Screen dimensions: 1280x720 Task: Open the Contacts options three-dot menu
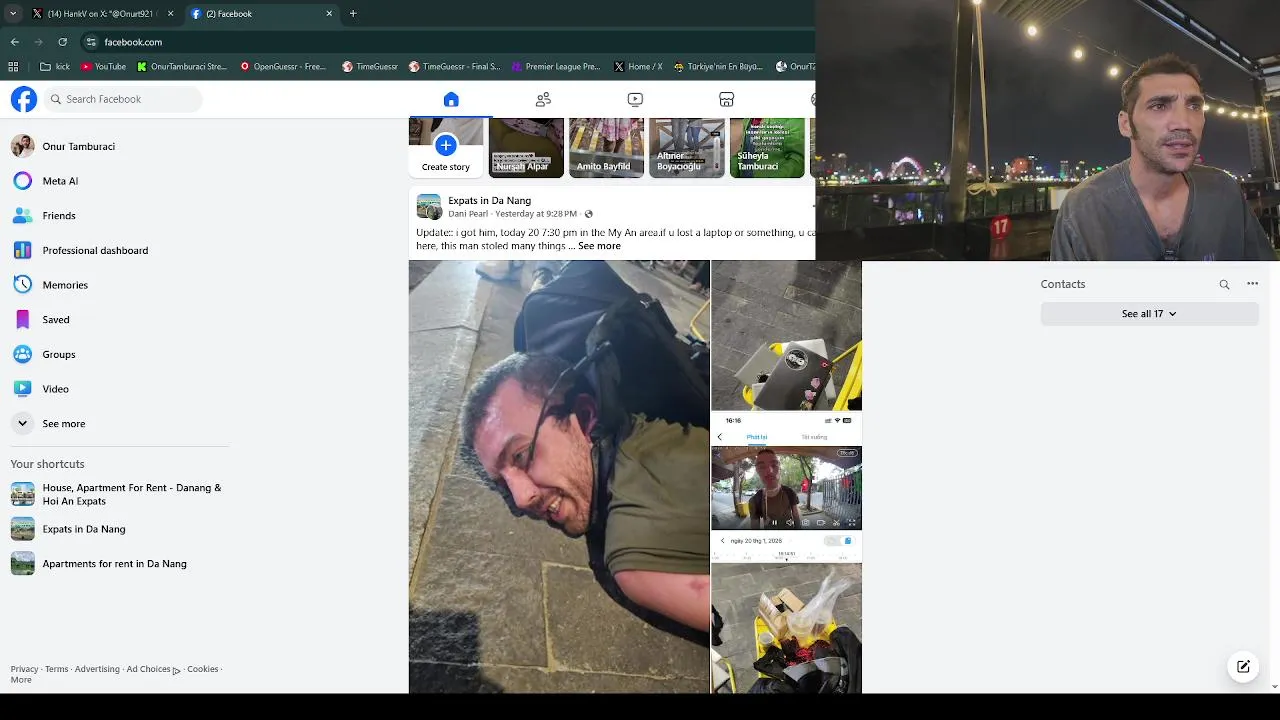click(x=1252, y=284)
